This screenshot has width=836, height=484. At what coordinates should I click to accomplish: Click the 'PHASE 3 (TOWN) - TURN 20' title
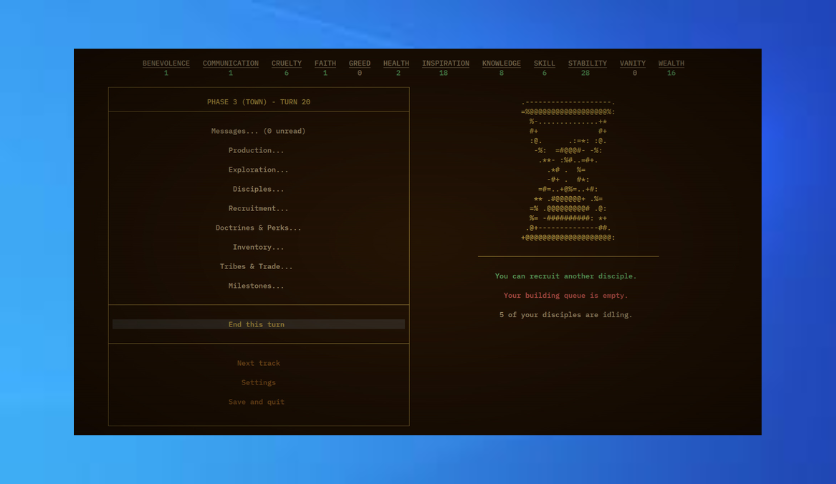click(x=259, y=102)
